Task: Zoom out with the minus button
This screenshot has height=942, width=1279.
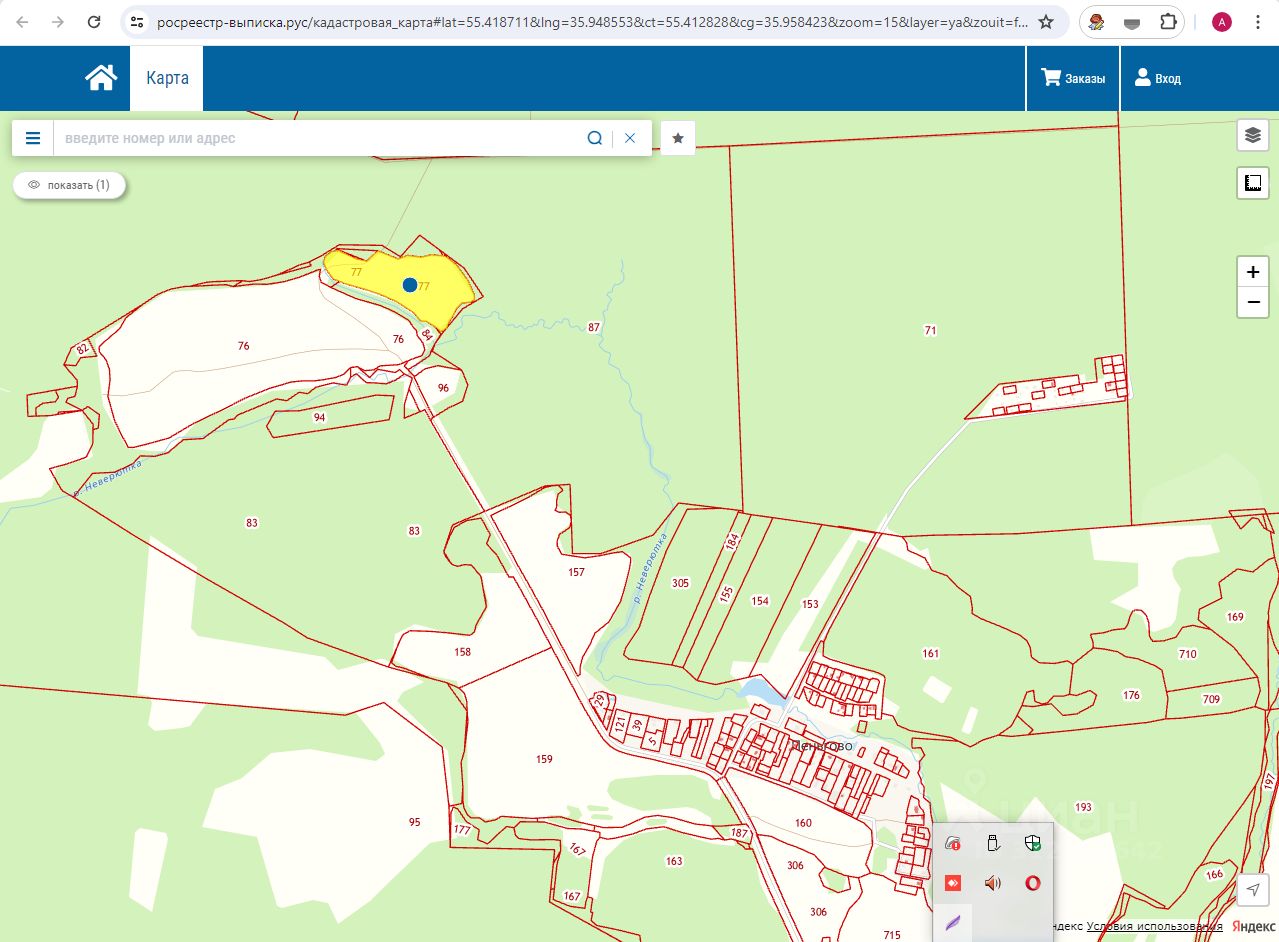Action: (x=1252, y=302)
